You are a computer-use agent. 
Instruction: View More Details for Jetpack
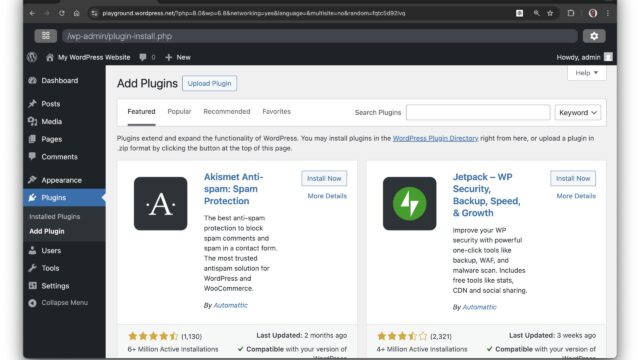pos(576,196)
